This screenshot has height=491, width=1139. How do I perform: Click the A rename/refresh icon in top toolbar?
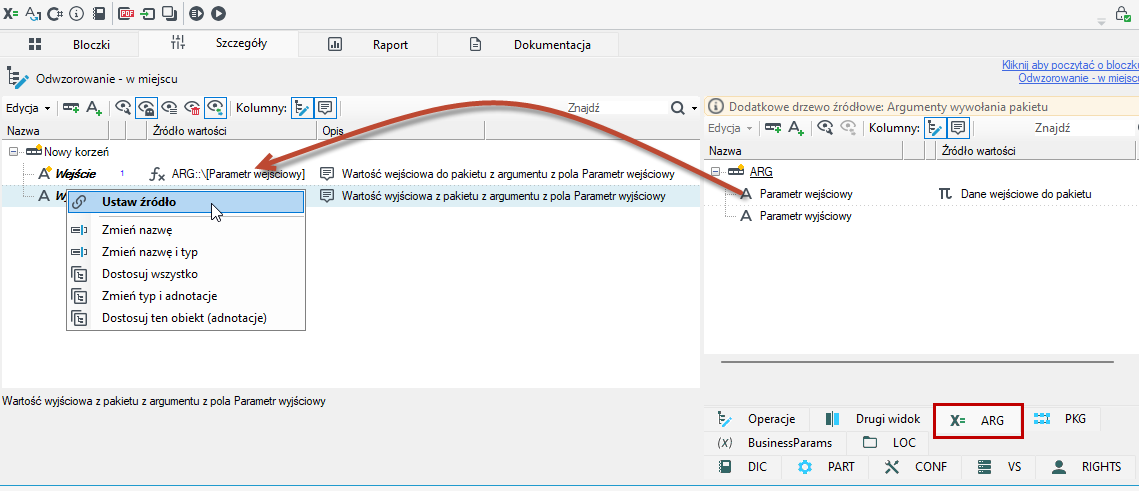point(33,13)
